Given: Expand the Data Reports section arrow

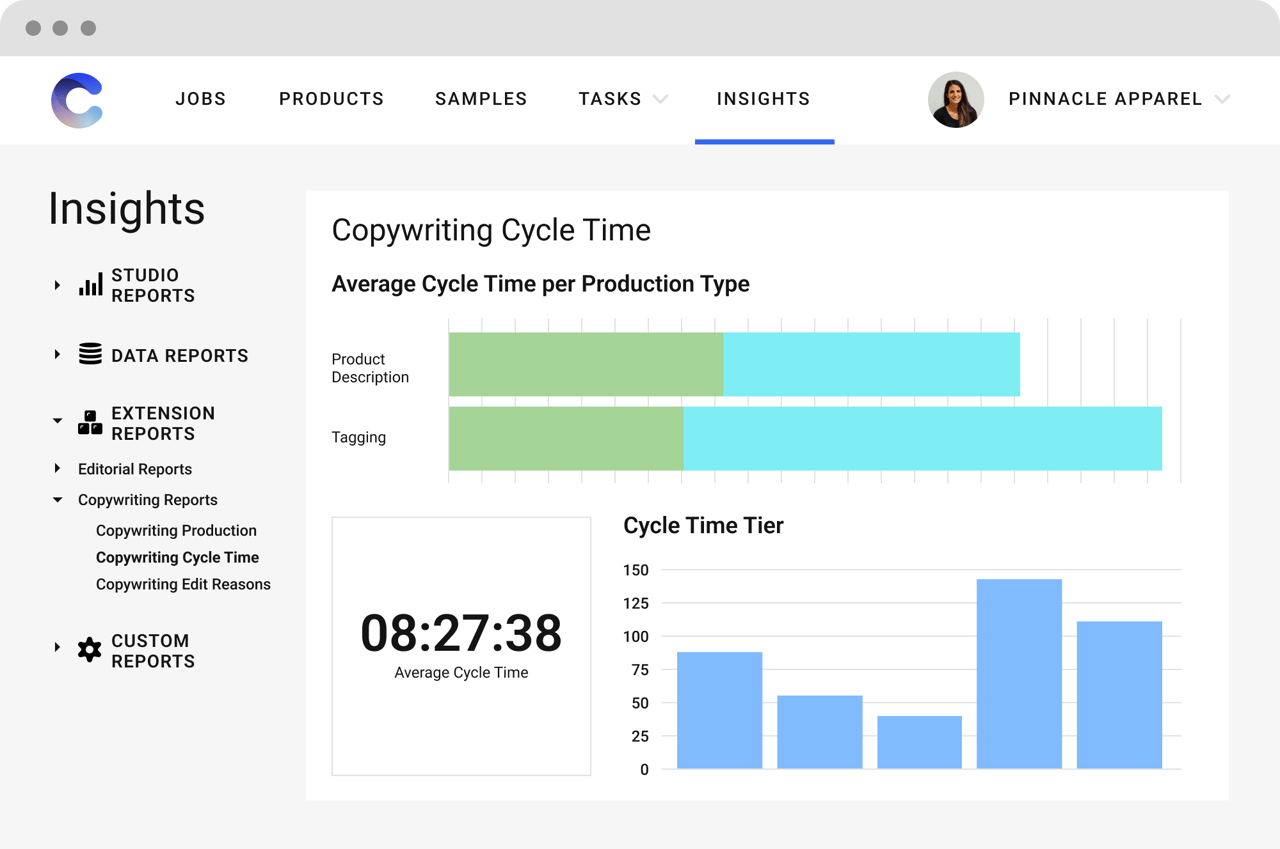Looking at the screenshot, I should click(x=57, y=355).
